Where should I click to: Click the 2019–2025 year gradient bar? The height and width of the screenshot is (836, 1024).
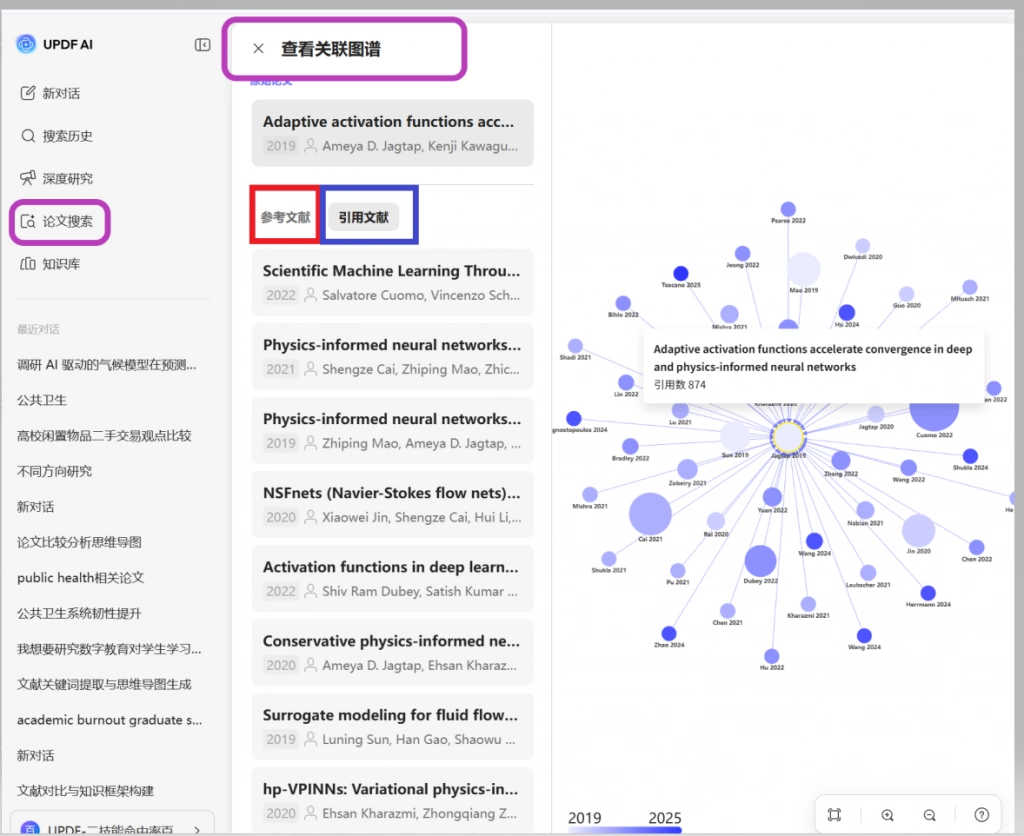pos(625,830)
